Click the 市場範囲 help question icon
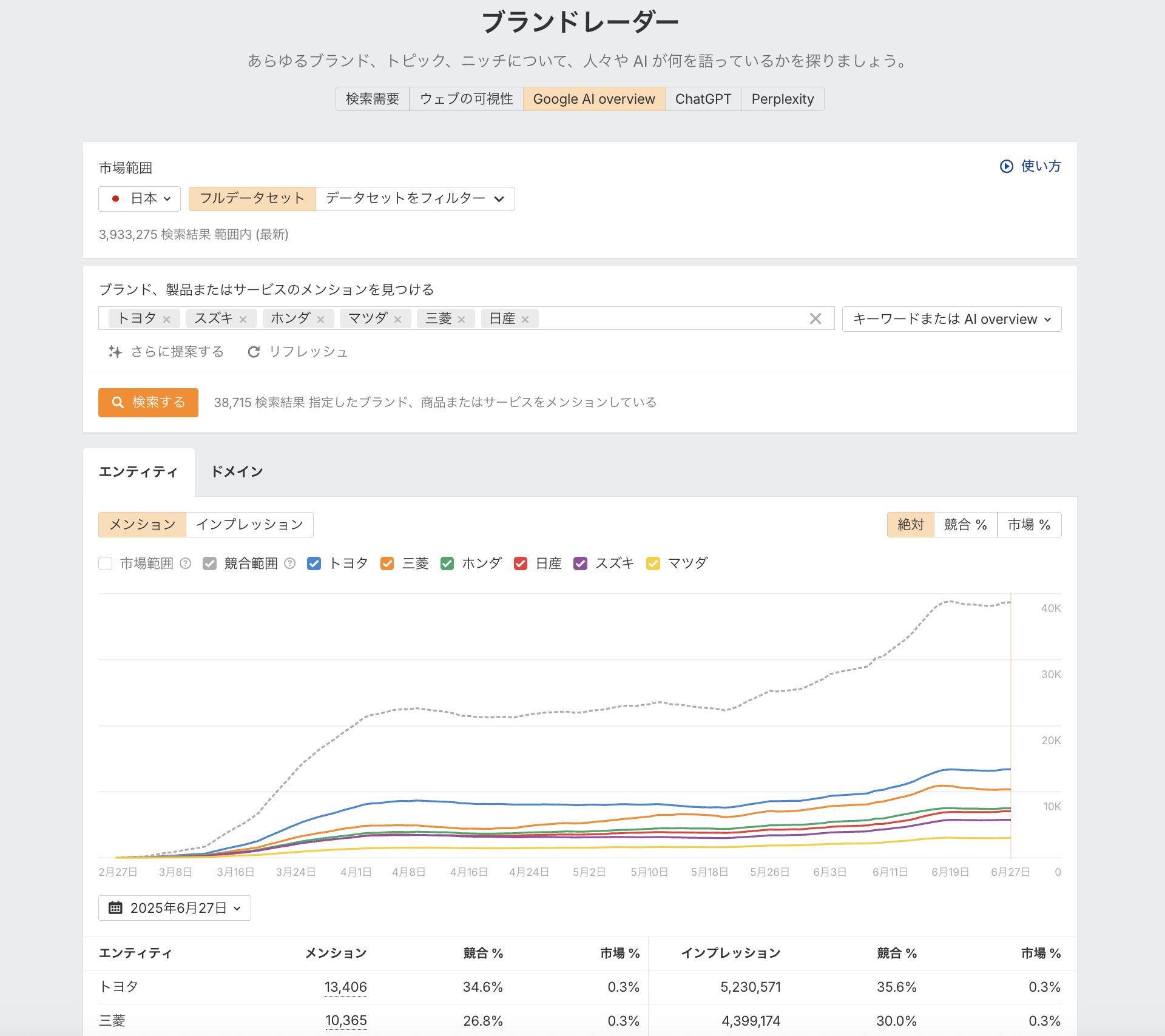Viewport: 1165px width, 1036px height. tap(186, 563)
